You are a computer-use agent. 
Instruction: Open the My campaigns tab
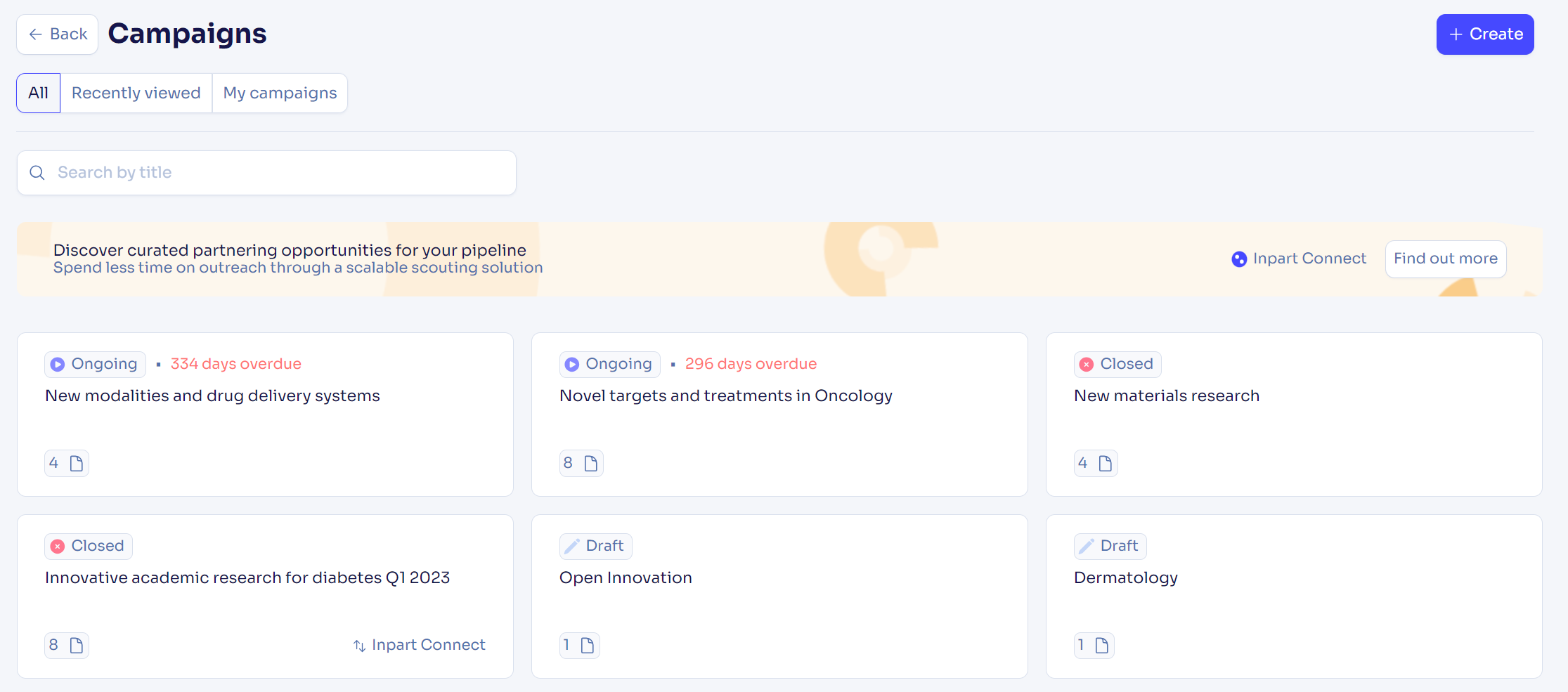click(280, 93)
